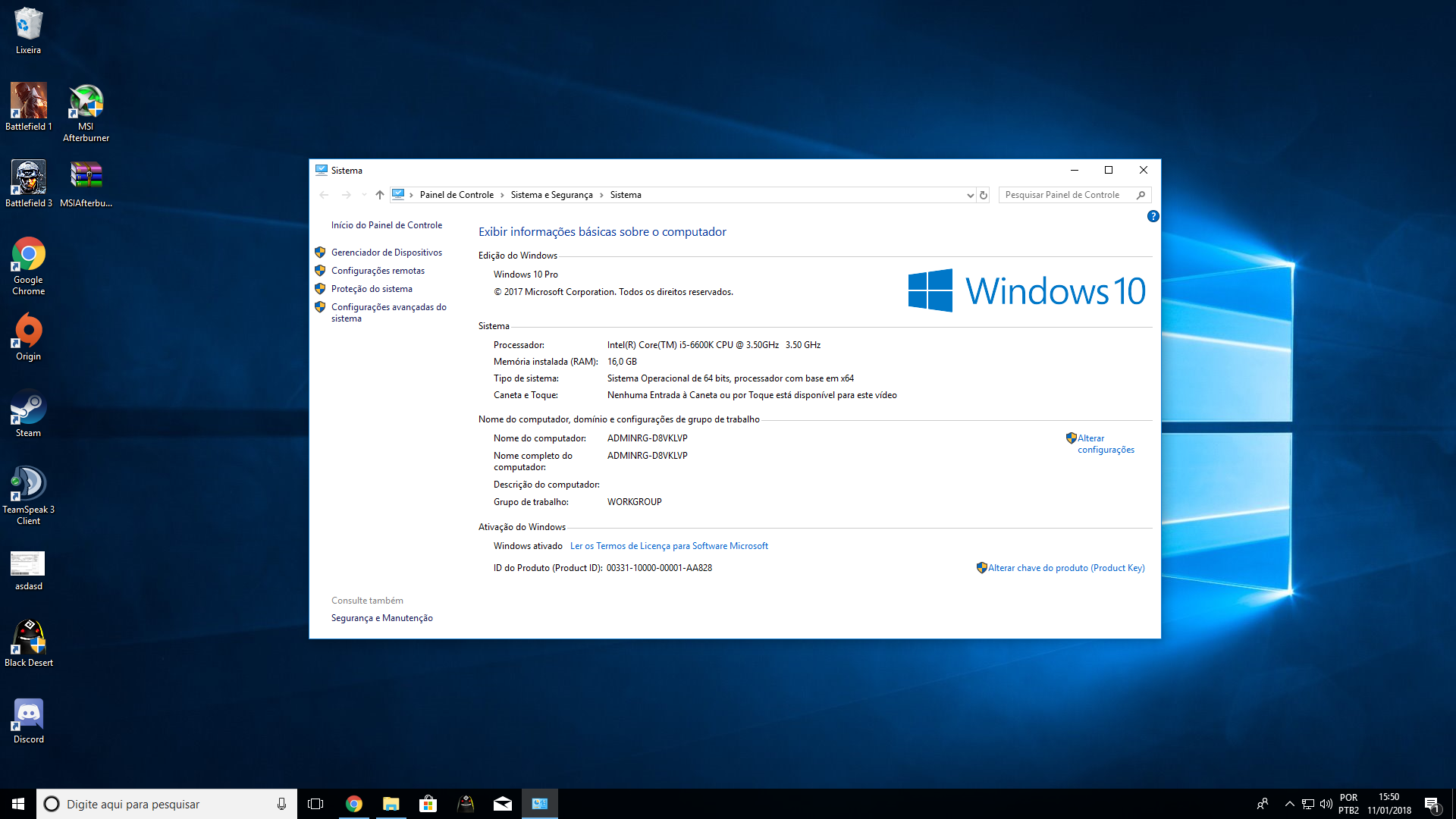The image size is (1456, 819).
Task: Select the Black Desert desktop shortcut
Action: [x=28, y=643]
